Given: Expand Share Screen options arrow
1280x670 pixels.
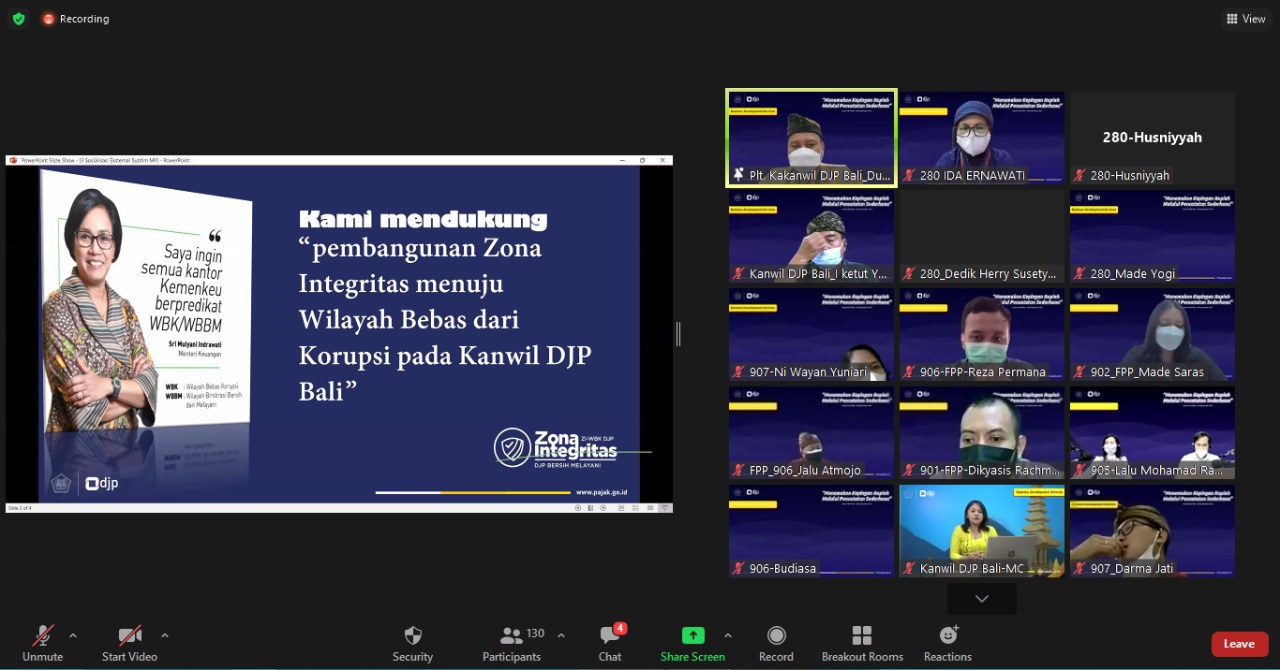Looking at the screenshot, I should [x=728, y=635].
